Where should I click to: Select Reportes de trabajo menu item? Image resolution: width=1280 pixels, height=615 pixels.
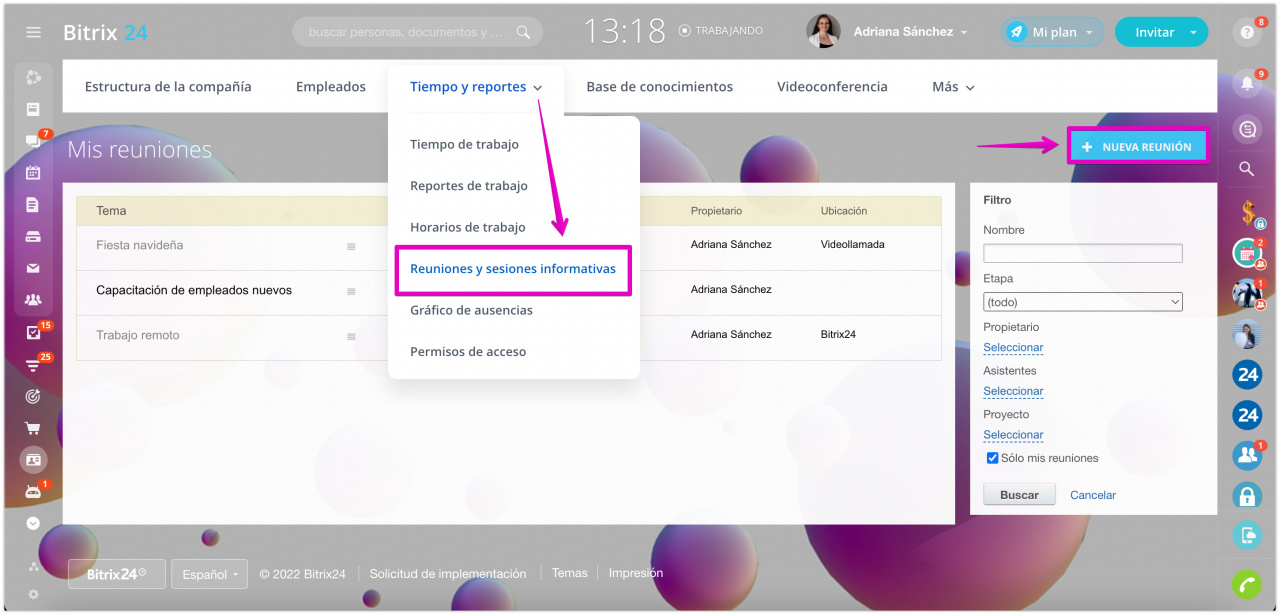click(469, 185)
